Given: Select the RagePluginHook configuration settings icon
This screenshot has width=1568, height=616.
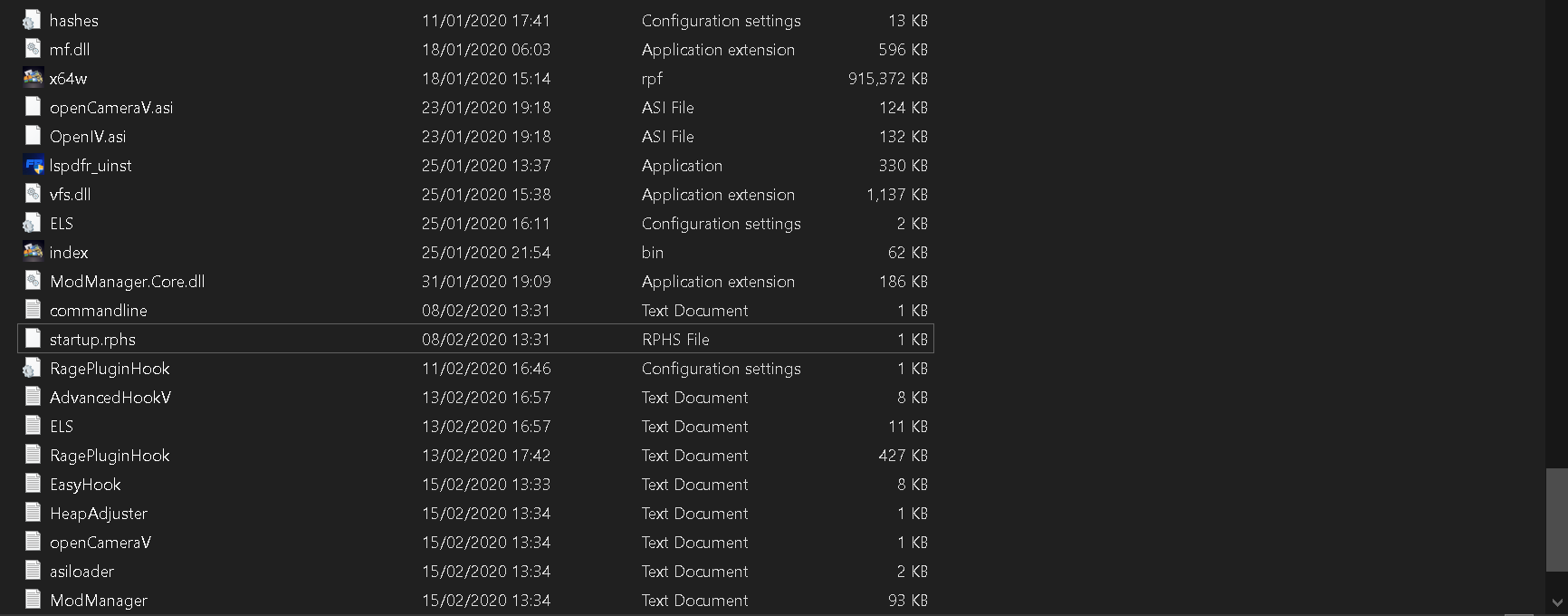Looking at the screenshot, I should point(33,368).
